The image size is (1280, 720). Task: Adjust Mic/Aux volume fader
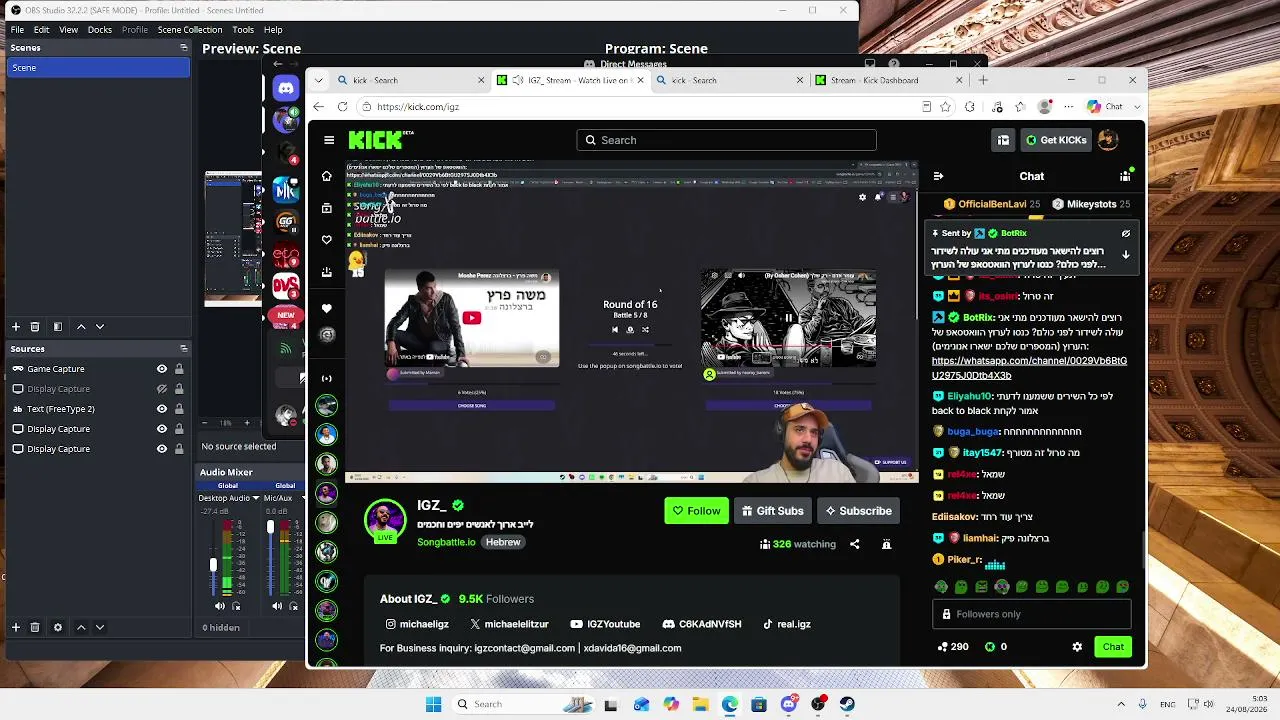270,527
